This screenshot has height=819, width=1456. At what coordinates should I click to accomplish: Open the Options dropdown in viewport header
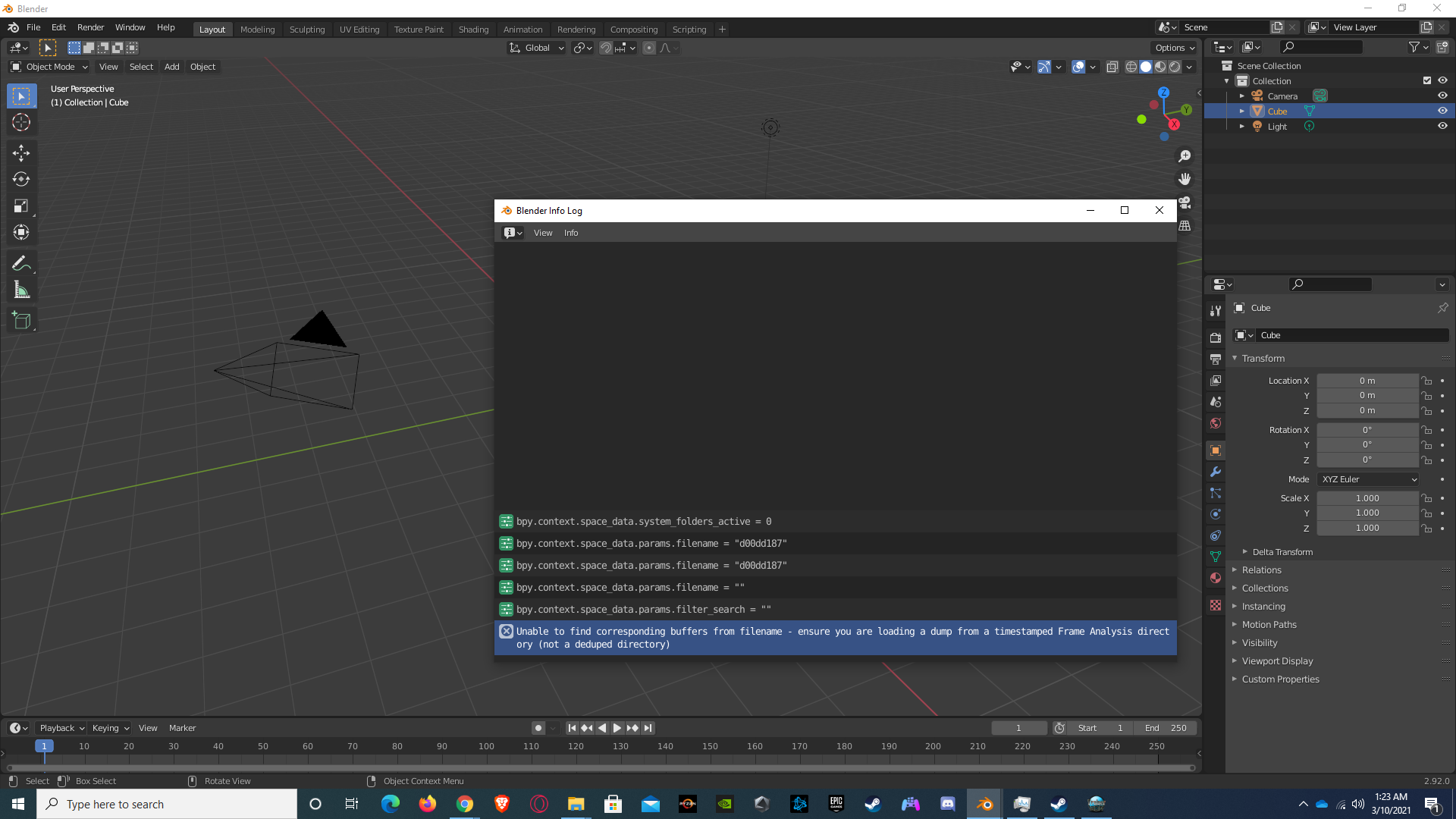1175,48
